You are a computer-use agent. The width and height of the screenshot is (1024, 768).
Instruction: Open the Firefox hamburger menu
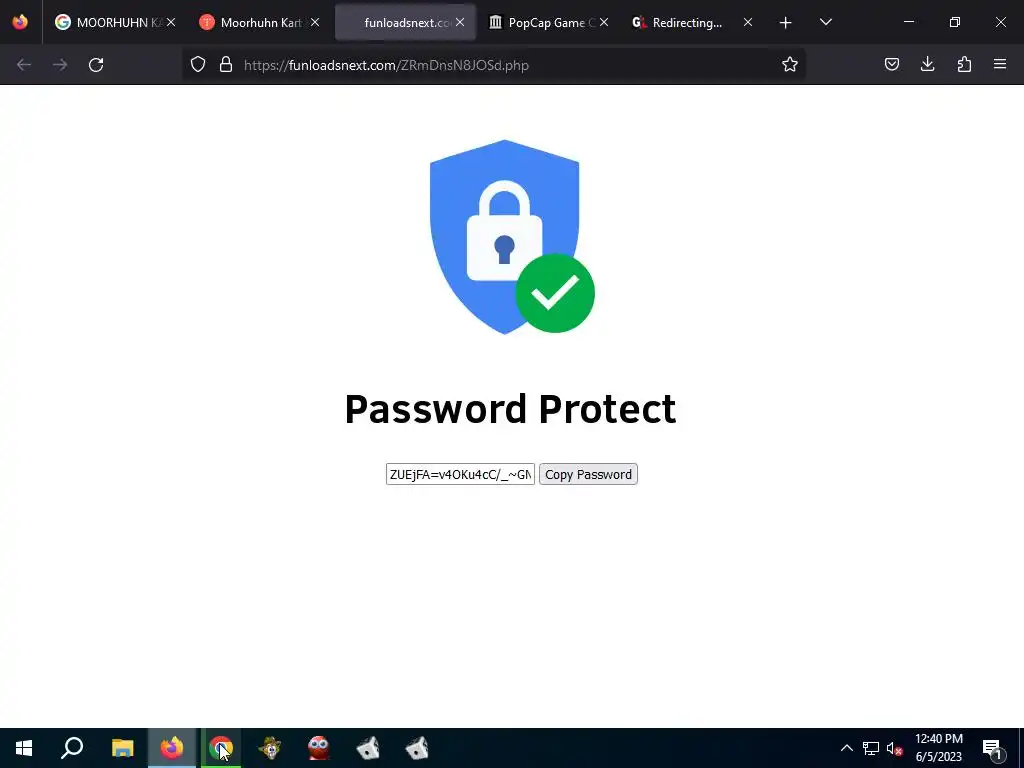(x=1000, y=64)
